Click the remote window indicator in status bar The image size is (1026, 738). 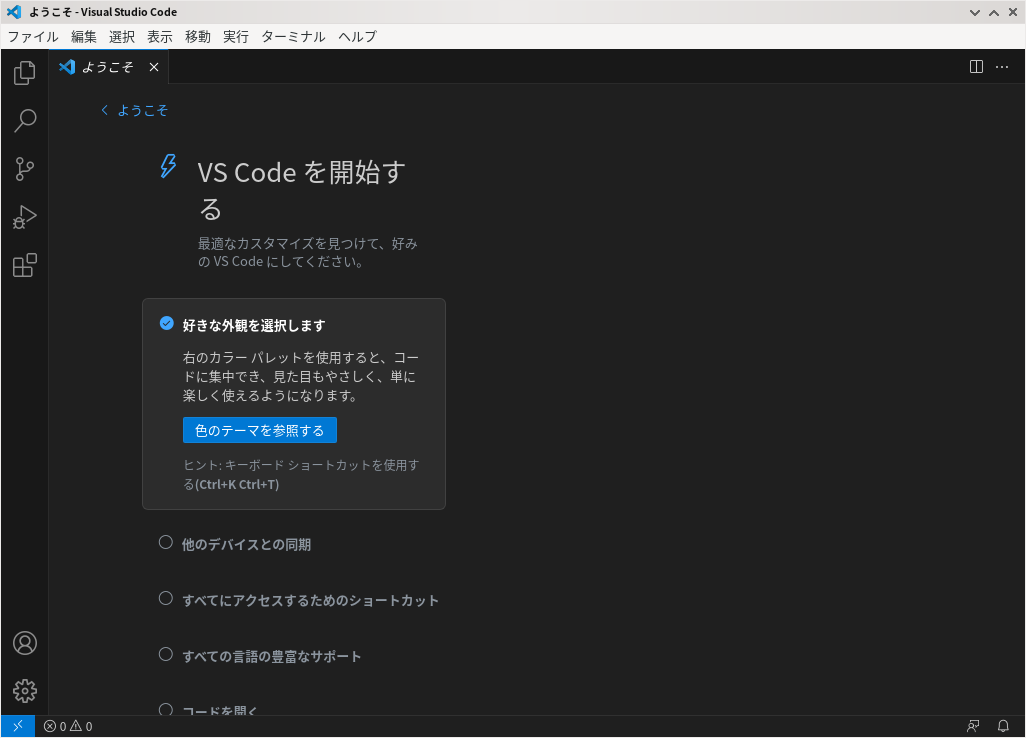[x=18, y=726]
